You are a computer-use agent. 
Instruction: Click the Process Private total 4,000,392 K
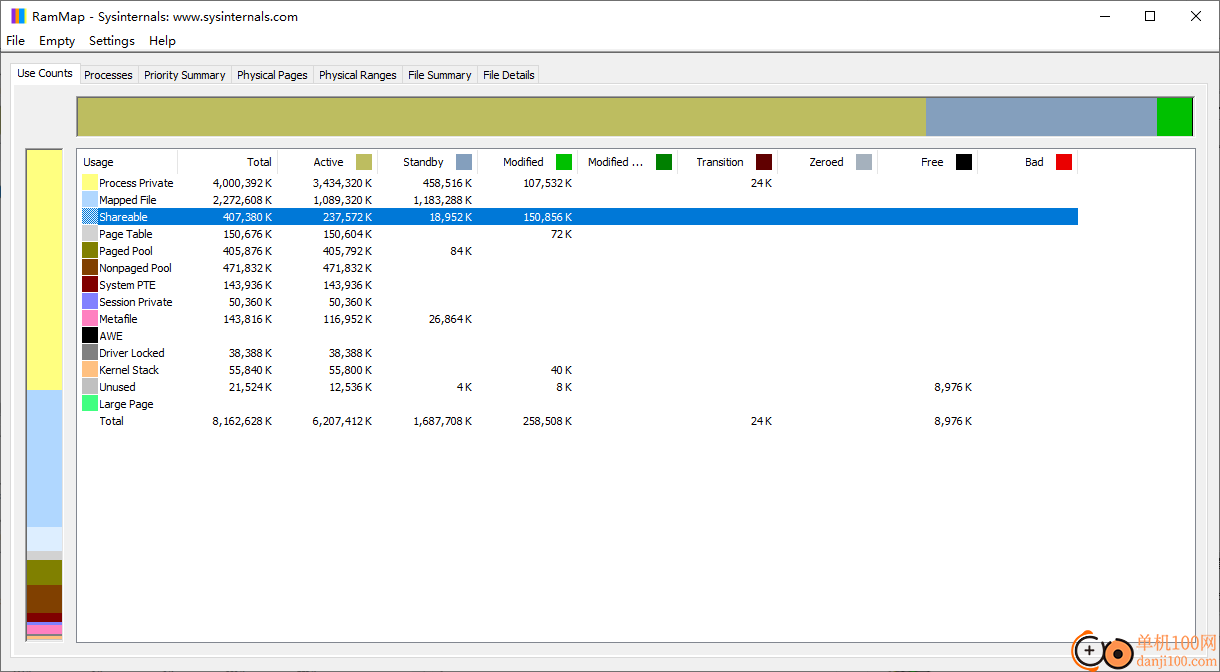tap(242, 183)
